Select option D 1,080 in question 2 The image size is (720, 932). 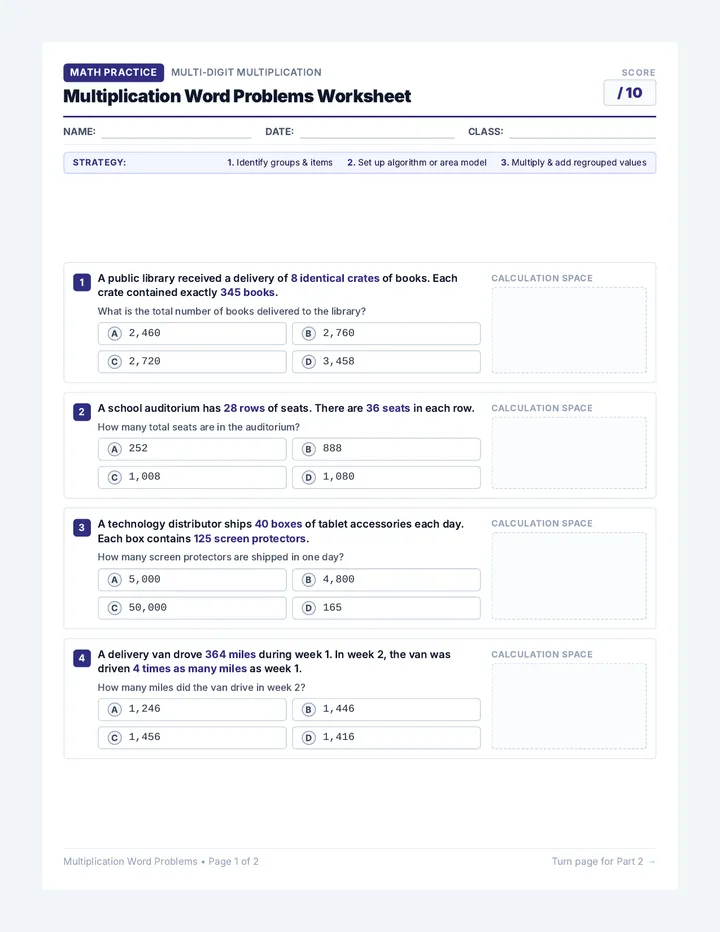point(386,477)
